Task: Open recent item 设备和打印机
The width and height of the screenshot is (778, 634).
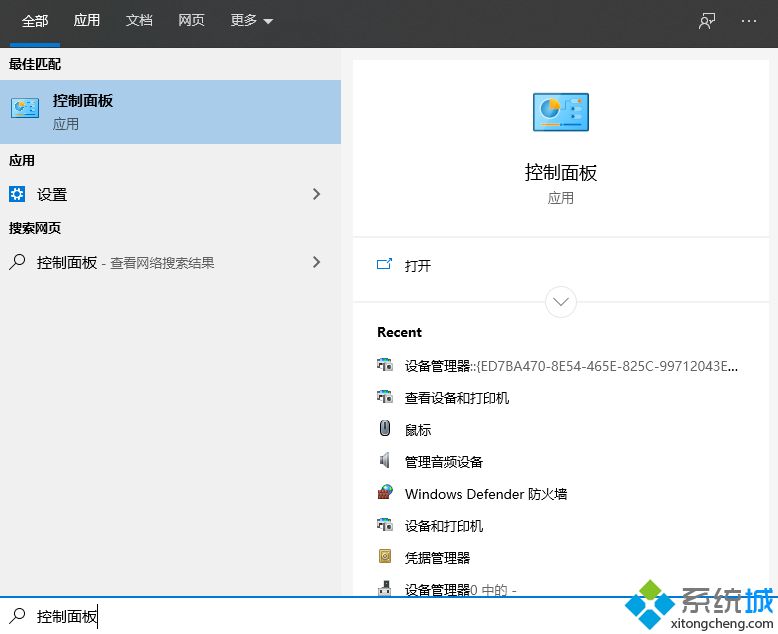Action: (x=444, y=526)
